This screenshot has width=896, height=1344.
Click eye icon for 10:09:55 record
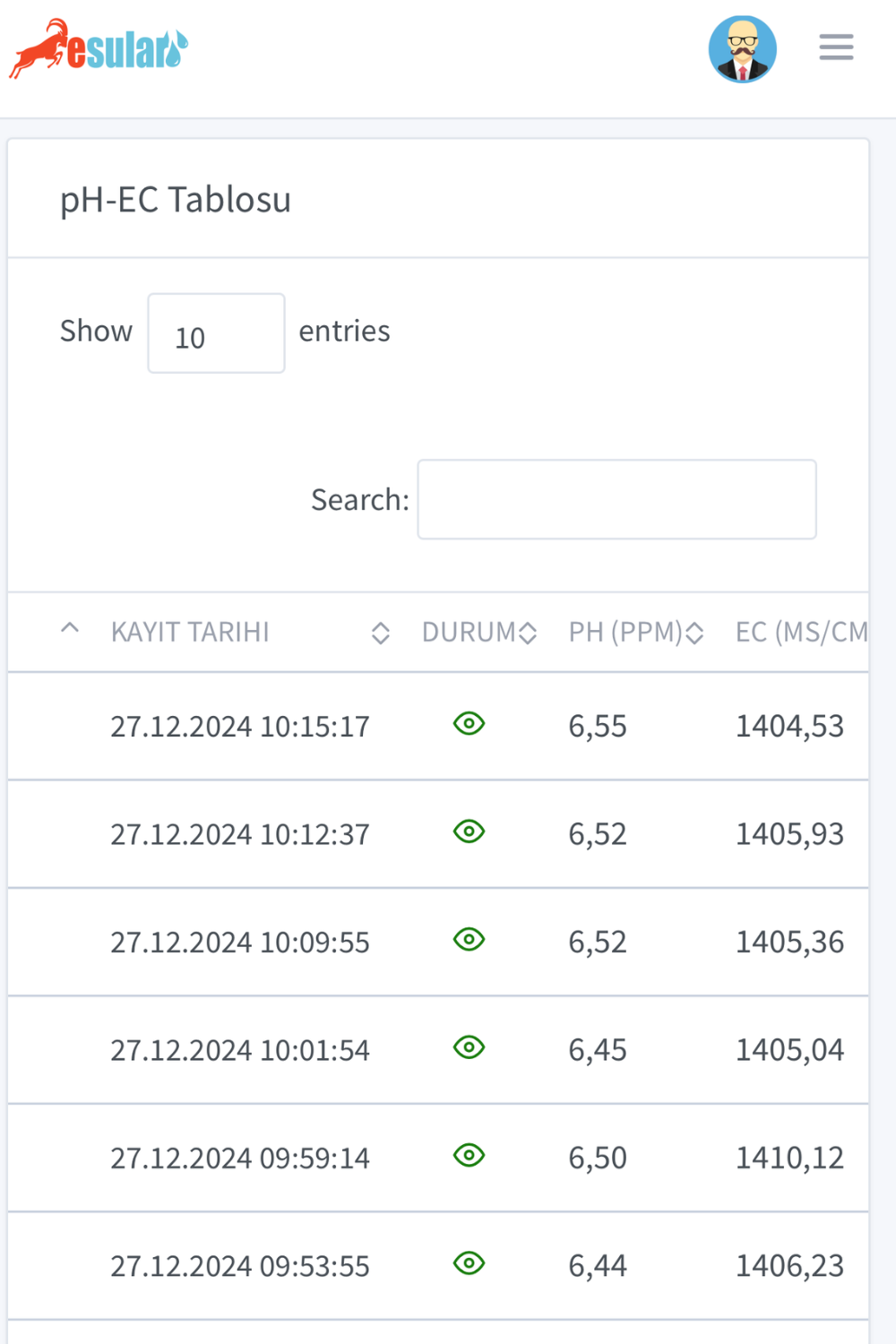tap(469, 940)
